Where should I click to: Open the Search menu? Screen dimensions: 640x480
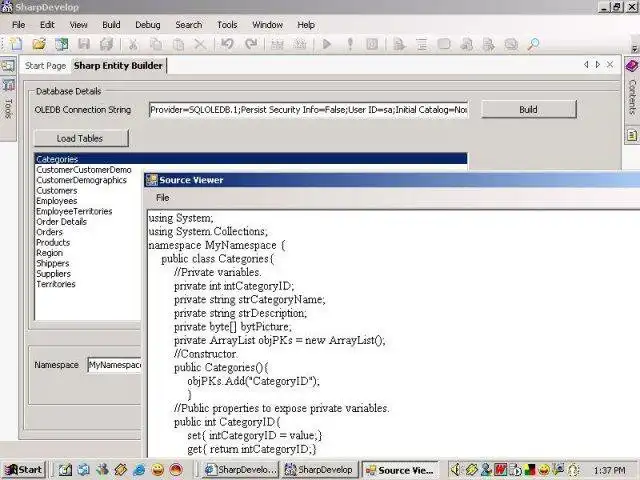pos(189,25)
